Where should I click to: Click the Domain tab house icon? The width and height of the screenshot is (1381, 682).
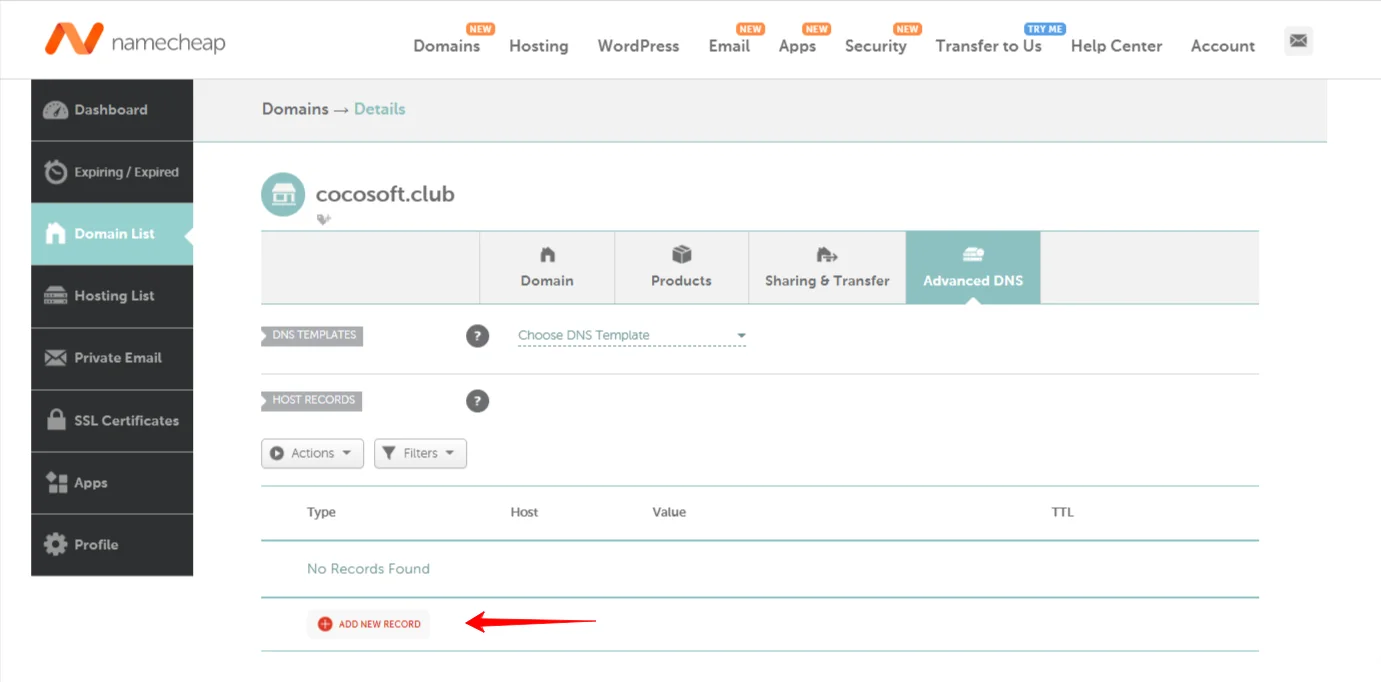pyautogui.click(x=547, y=254)
